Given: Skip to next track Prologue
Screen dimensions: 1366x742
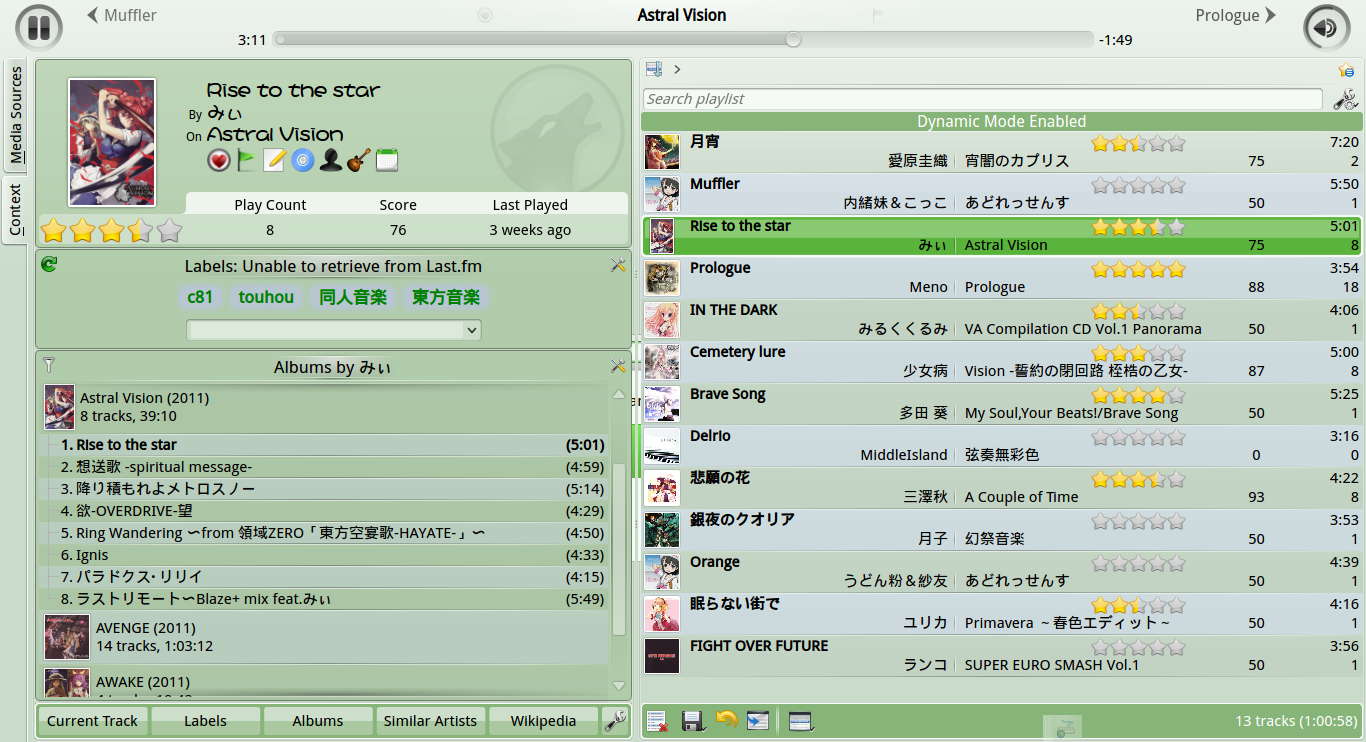Looking at the screenshot, I should point(1236,15).
